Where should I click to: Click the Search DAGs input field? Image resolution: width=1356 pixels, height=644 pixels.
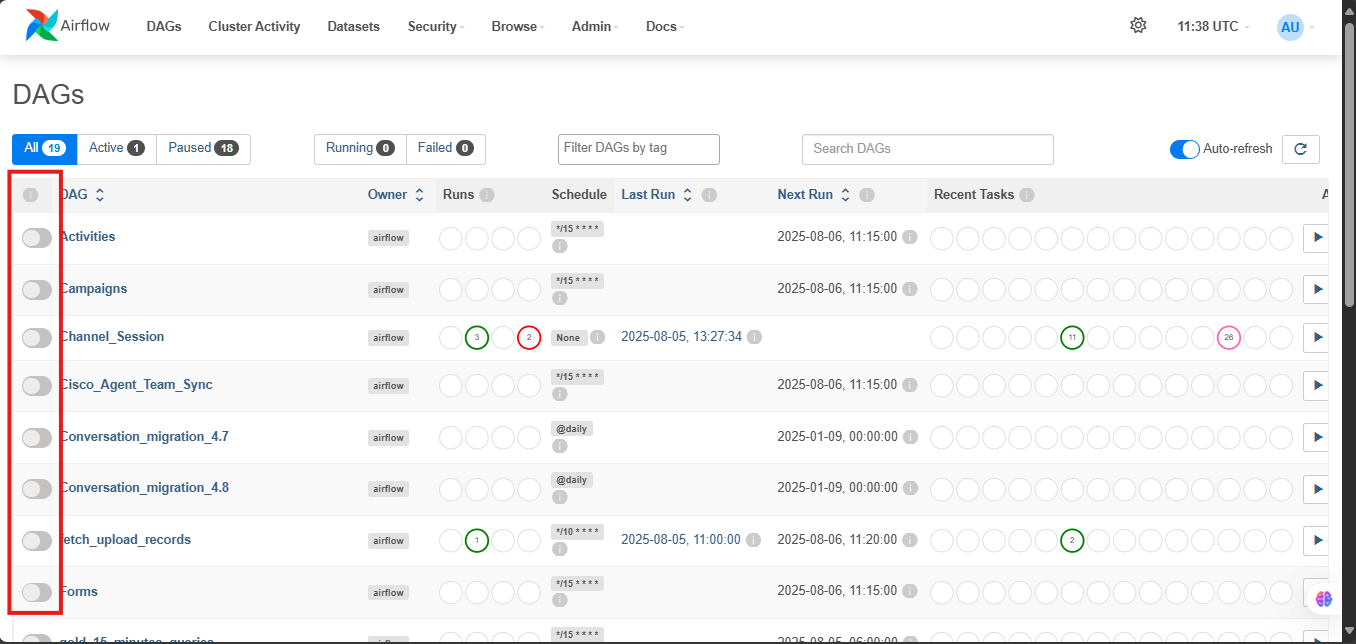coord(927,149)
